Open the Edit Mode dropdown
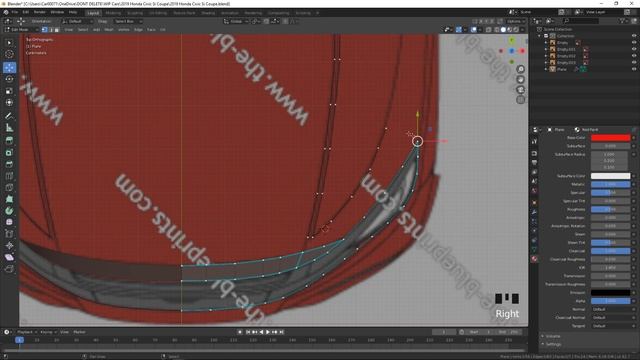640x360 pixels. [22, 29]
